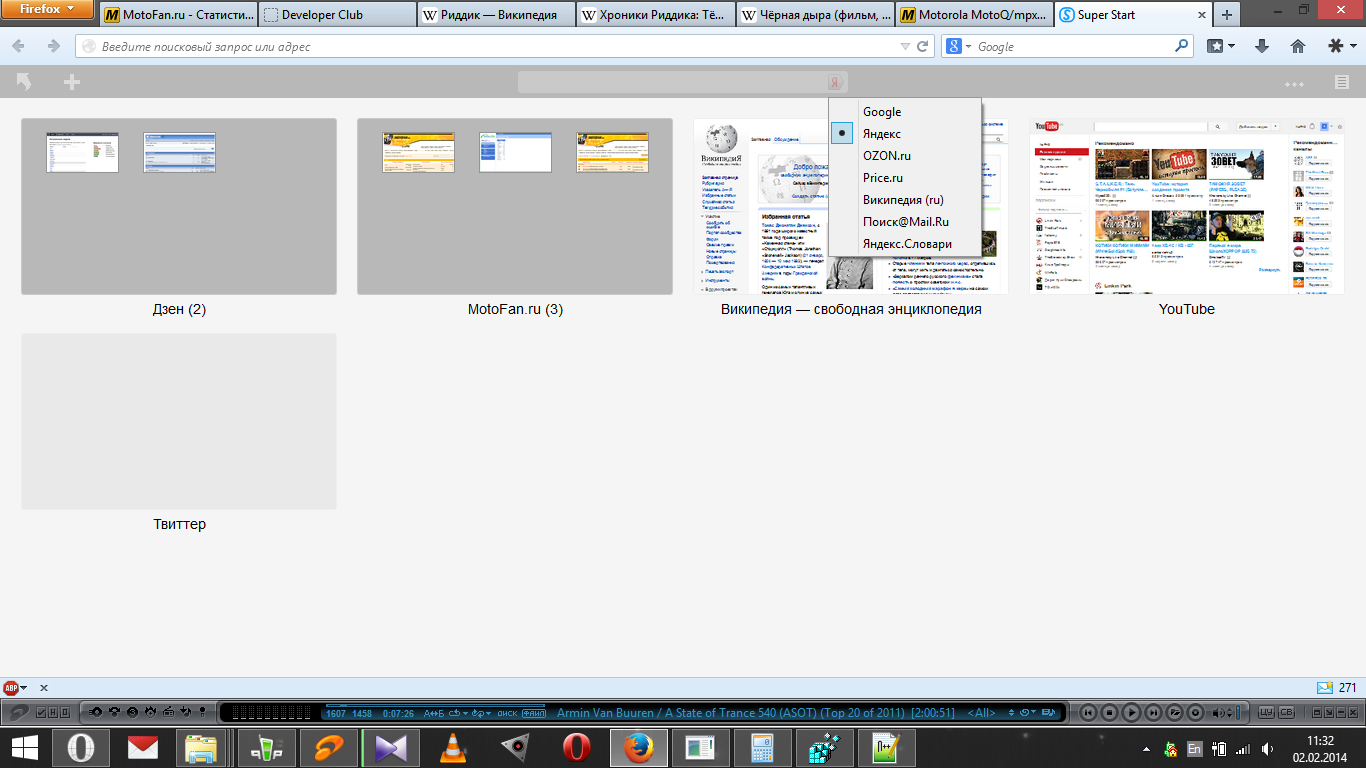Go to the home page
Screen dimensions: 1366x768
pyautogui.click(x=1298, y=46)
